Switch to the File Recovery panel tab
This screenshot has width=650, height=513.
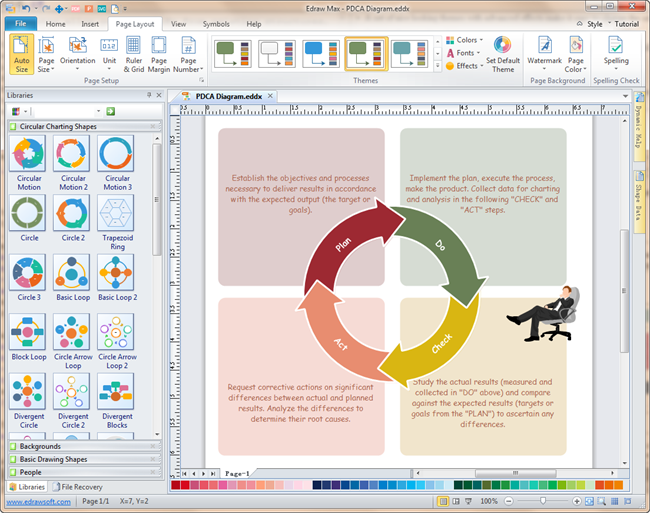tap(80, 487)
